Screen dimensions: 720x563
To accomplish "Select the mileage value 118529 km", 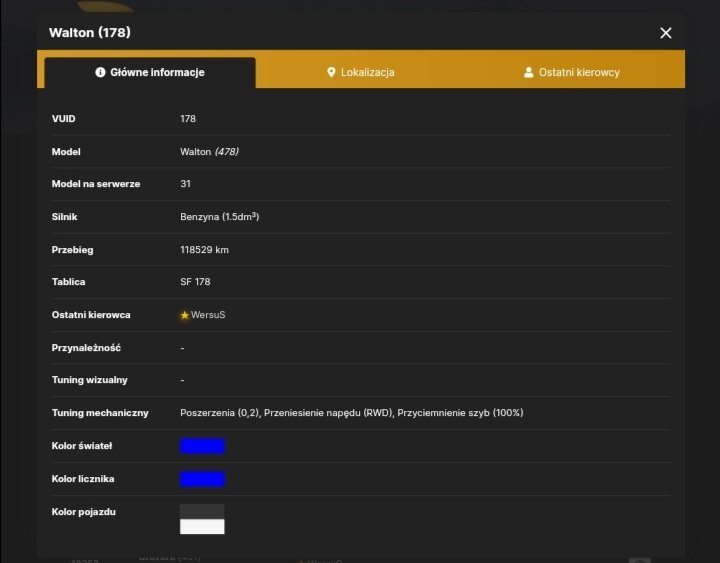I will point(204,250).
